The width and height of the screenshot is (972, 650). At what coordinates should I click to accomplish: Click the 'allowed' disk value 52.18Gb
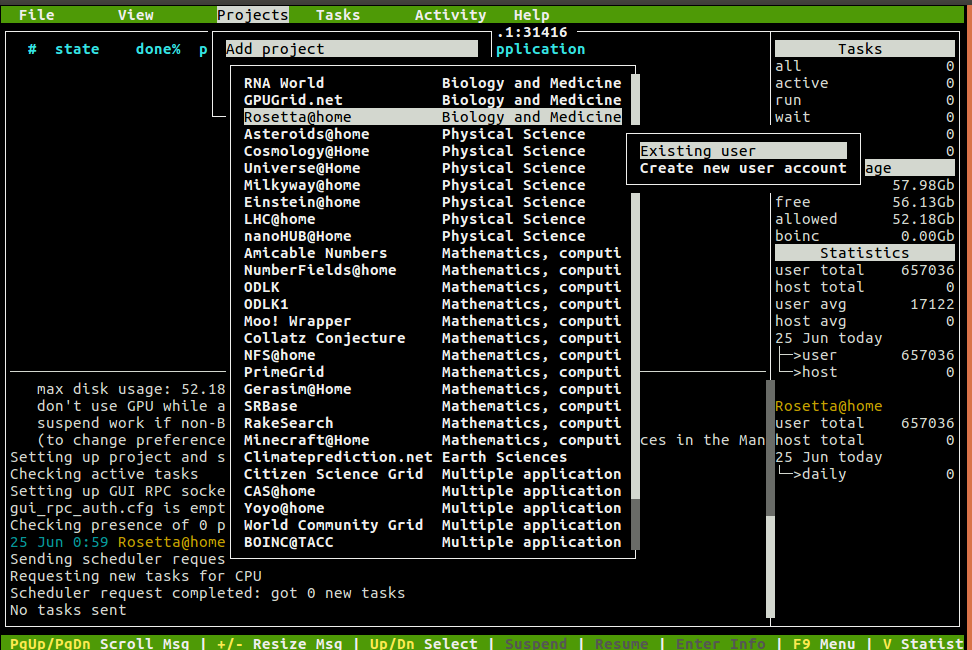[x=923, y=219]
